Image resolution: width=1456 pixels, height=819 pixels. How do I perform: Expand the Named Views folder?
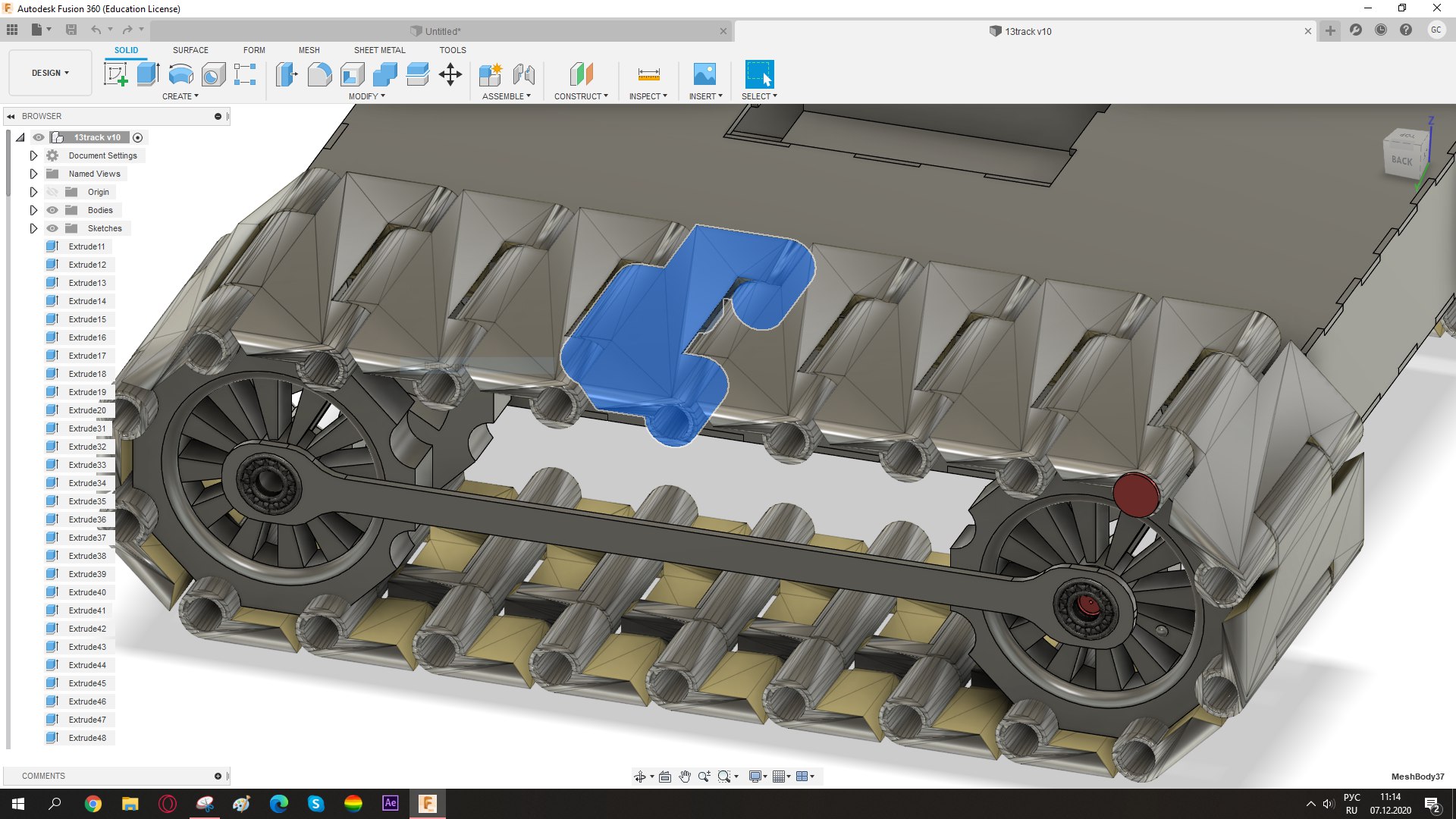pos(33,174)
